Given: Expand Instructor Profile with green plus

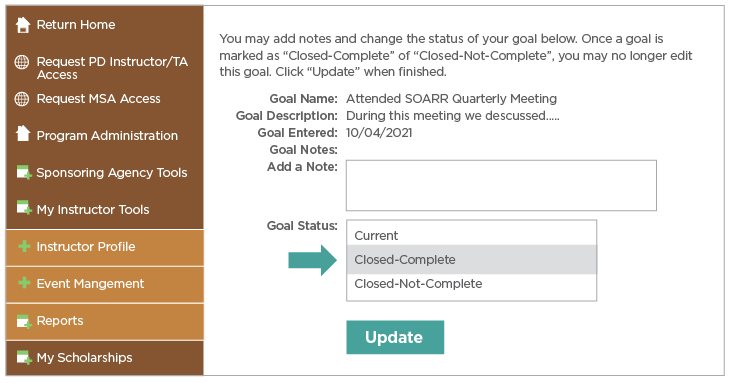Looking at the screenshot, I should 24,246.
